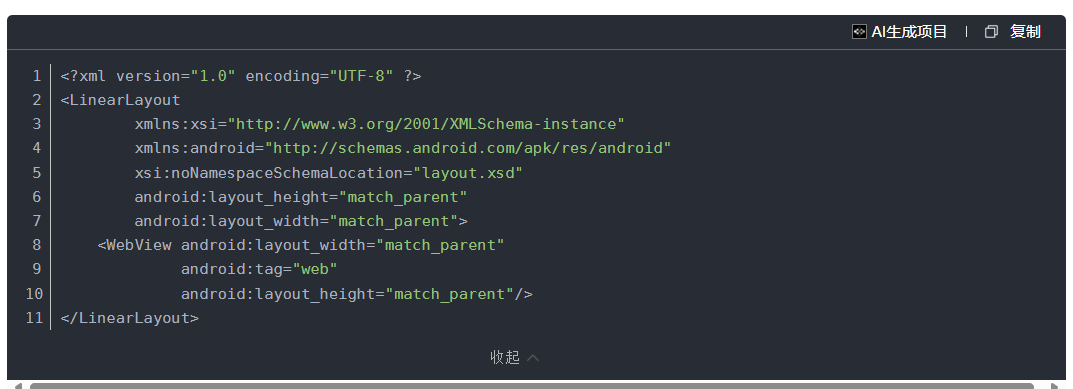The width and height of the screenshot is (1073, 389).
Task: Click the upward chevron next to 收起
Action: point(533,357)
